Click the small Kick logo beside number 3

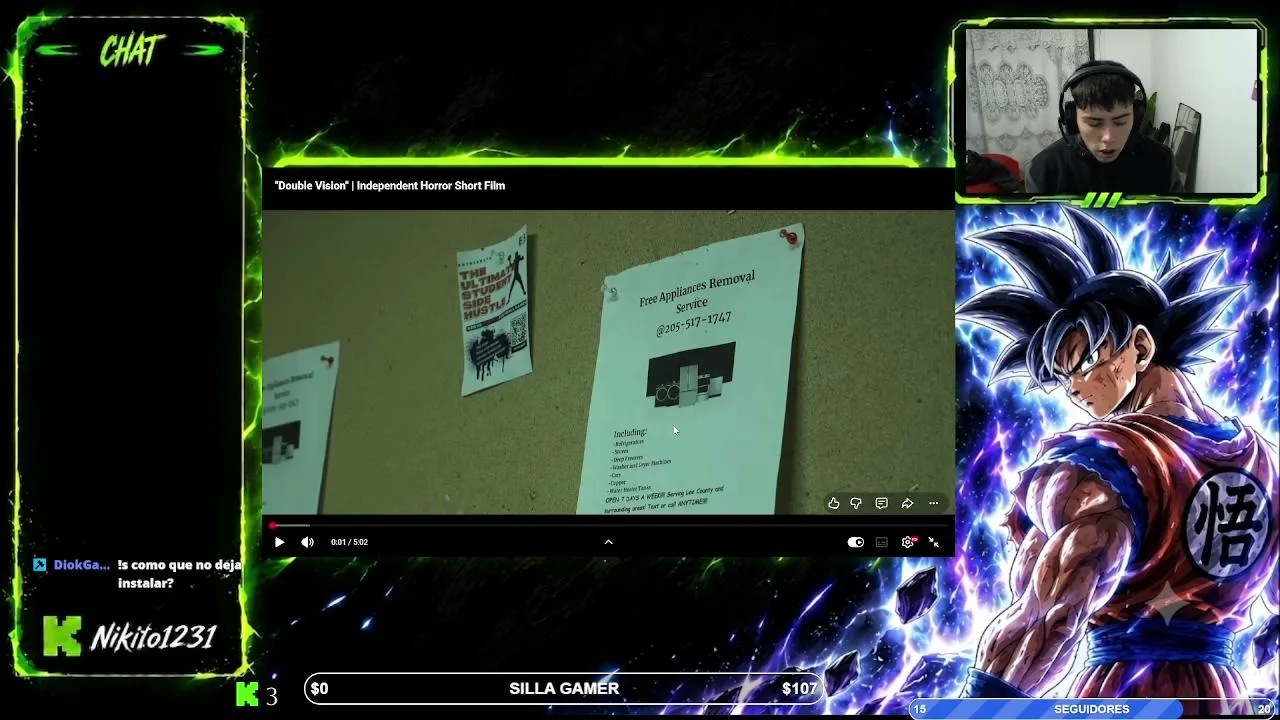click(x=247, y=694)
